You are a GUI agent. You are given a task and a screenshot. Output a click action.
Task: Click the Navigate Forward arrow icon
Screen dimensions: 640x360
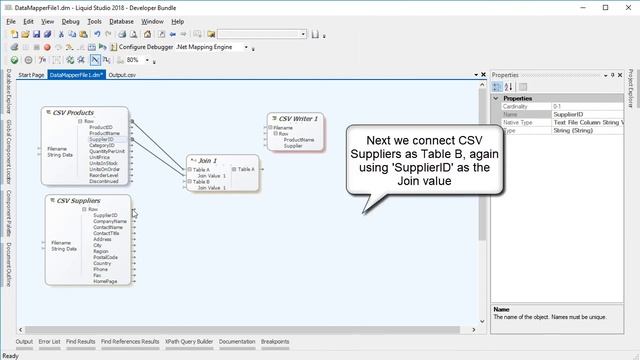click(184, 34)
